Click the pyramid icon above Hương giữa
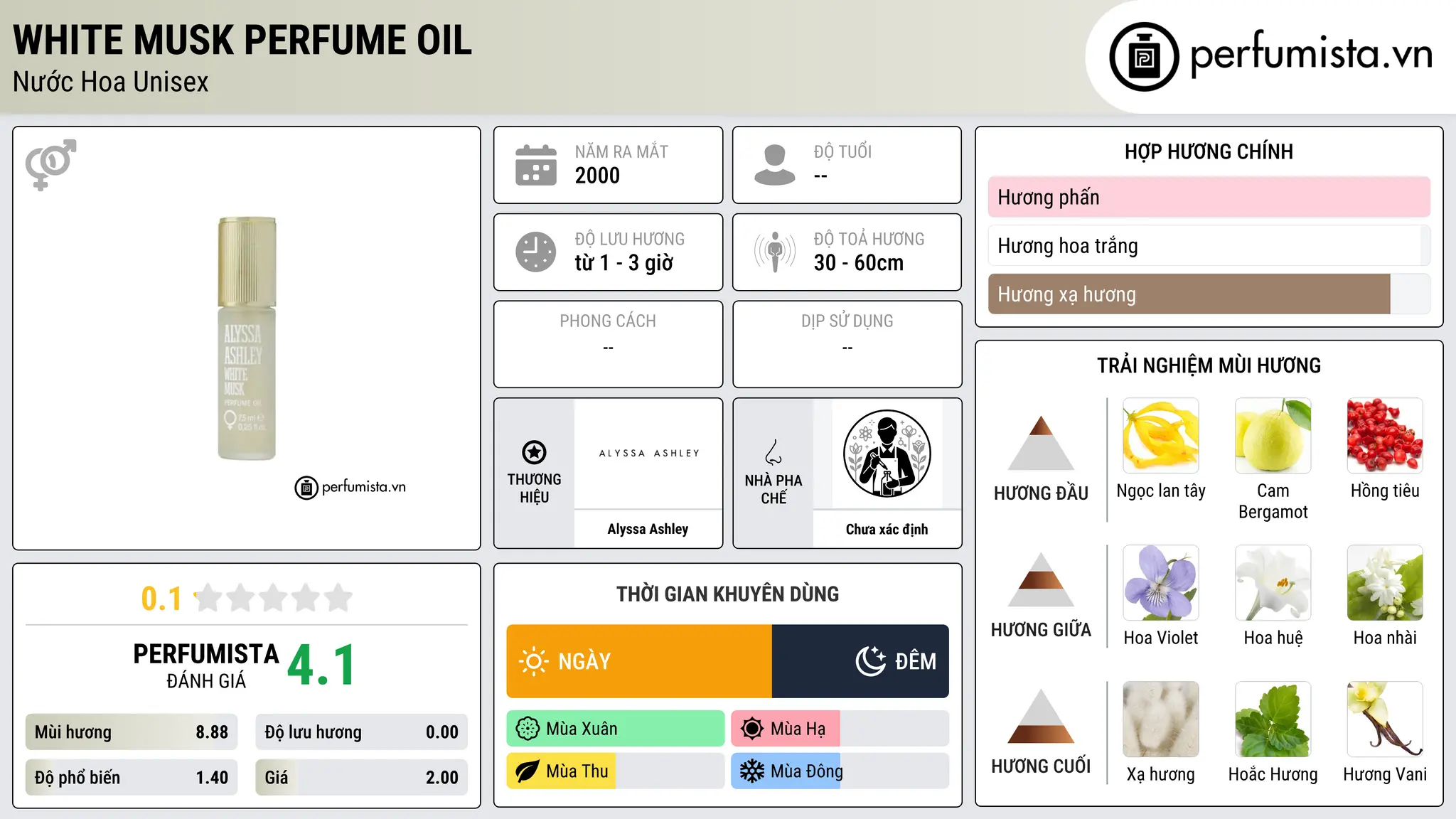 [1041, 579]
